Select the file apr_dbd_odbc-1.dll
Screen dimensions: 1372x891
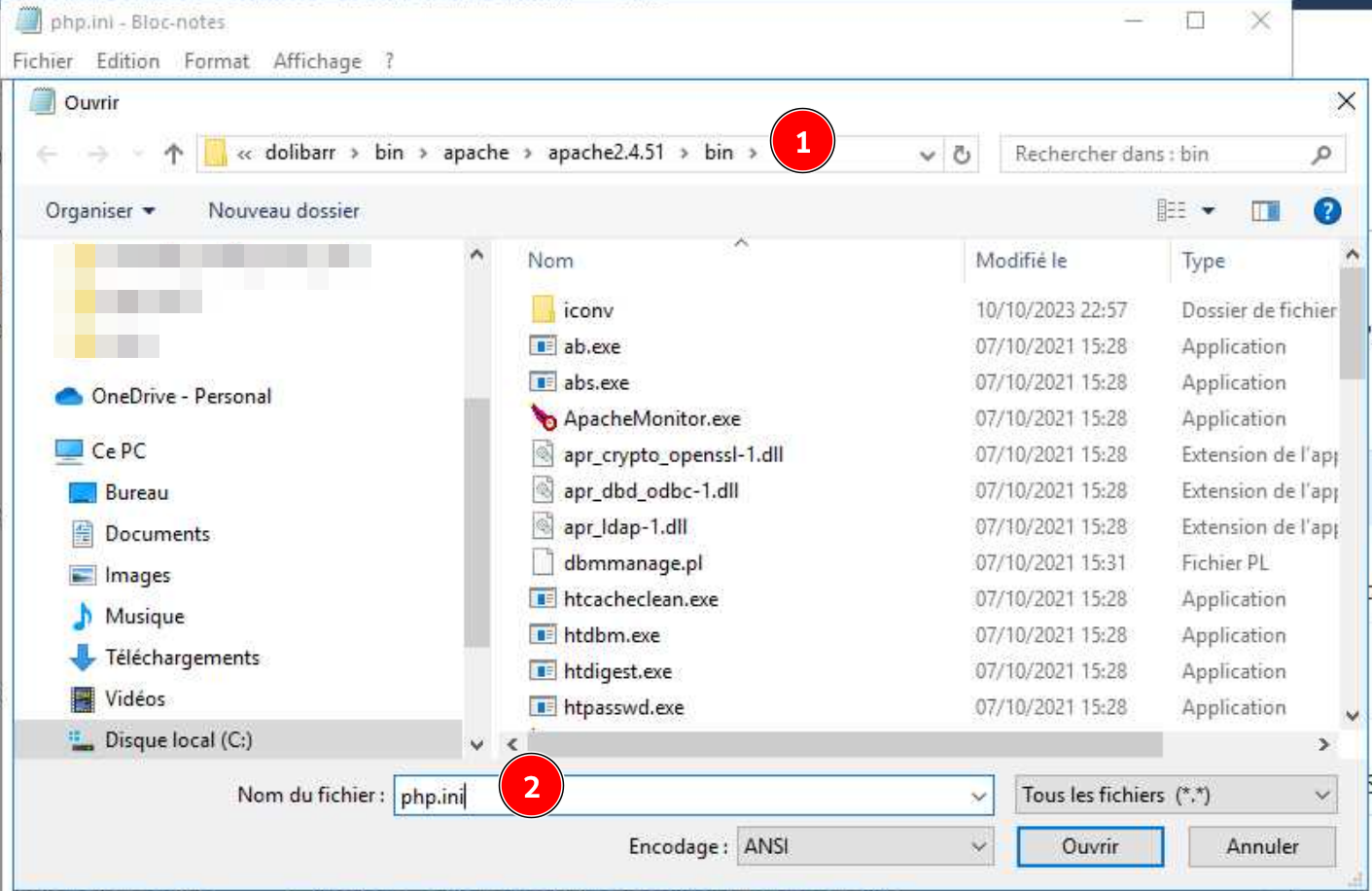click(651, 490)
